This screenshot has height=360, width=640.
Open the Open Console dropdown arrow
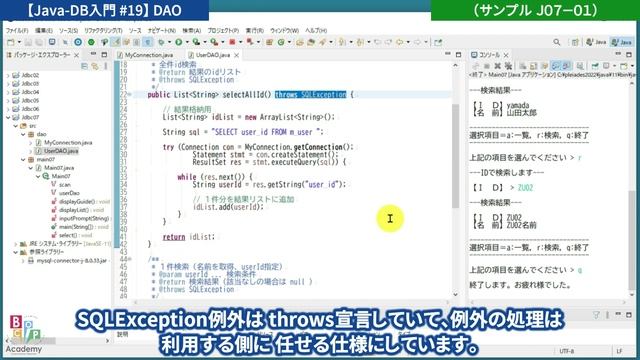pos(632,66)
